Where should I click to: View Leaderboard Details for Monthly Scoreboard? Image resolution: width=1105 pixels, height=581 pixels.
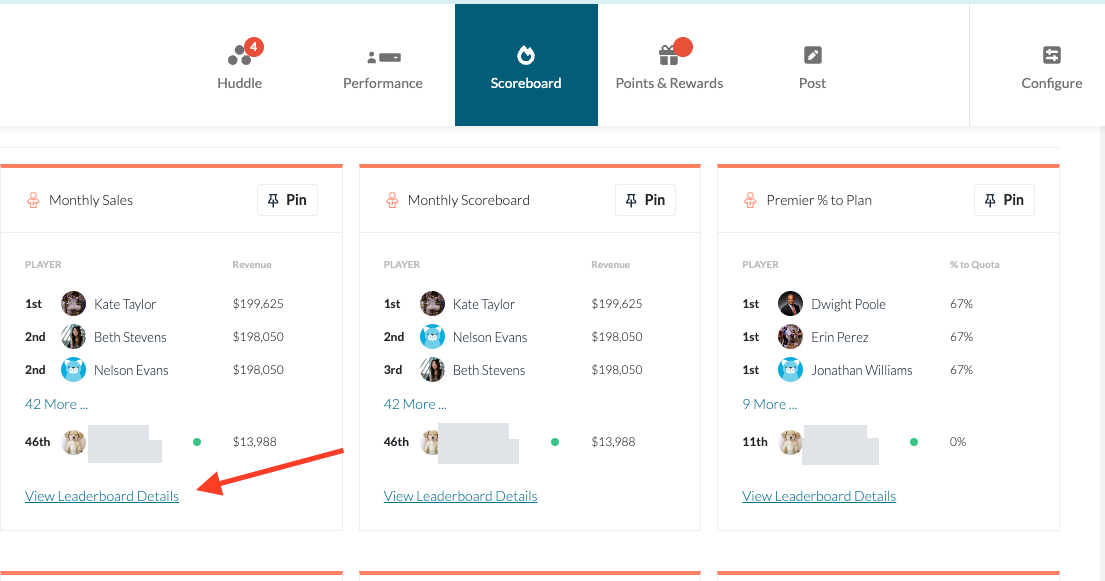pyautogui.click(x=460, y=496)
